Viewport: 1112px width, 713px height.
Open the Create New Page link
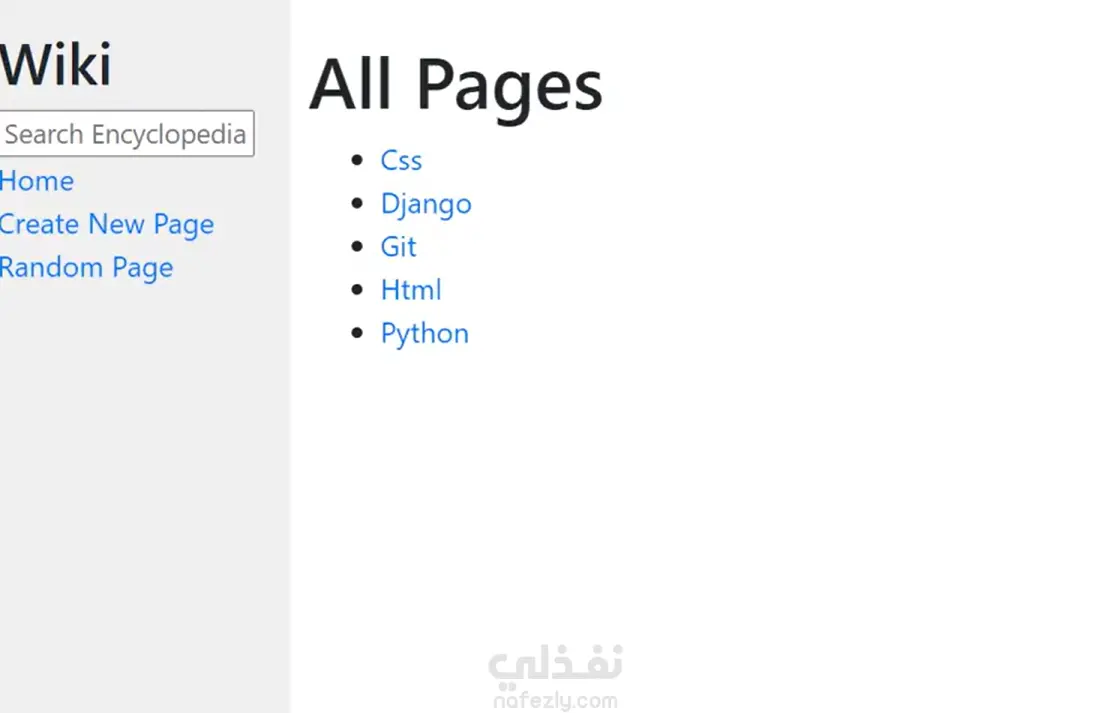[x=106, y=224]
